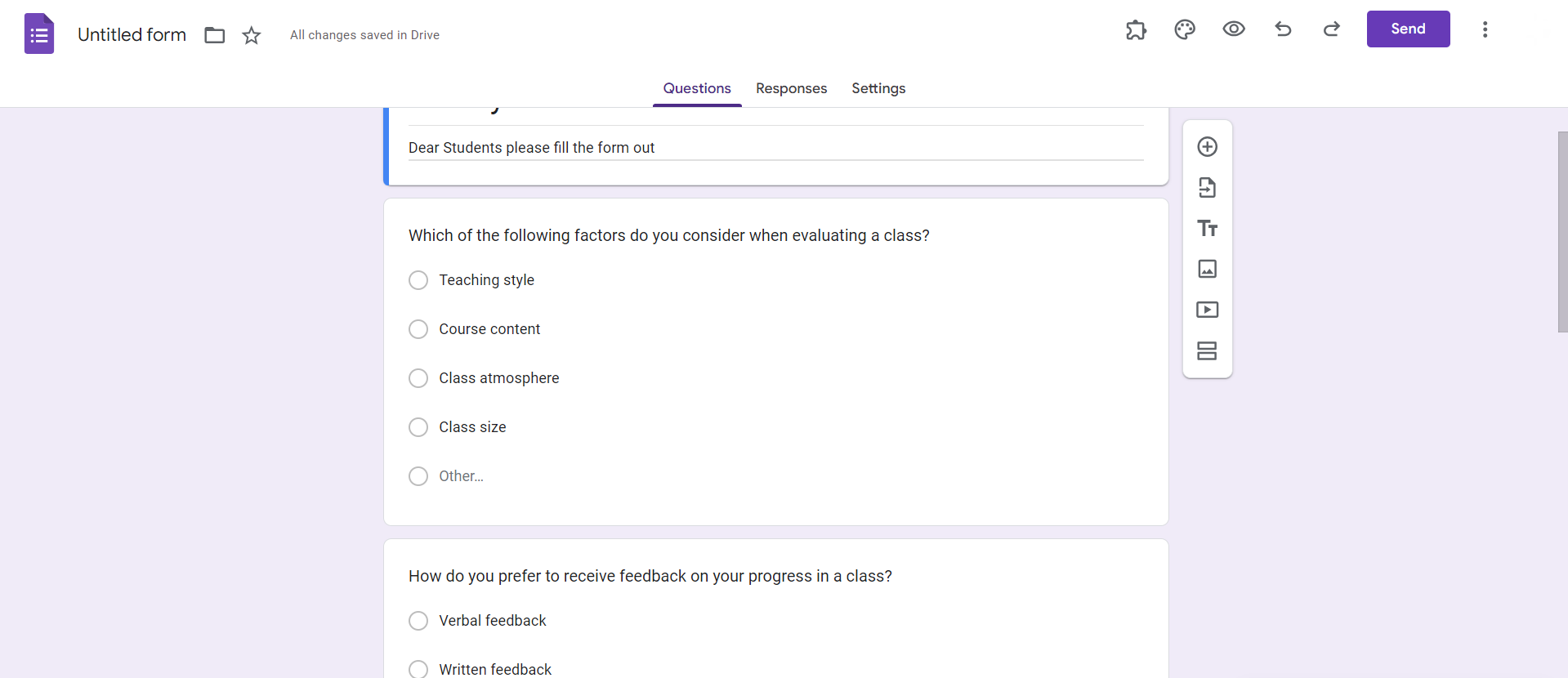The image size is (1568, 678).
Task: Pick the Class size radio option
Action: (418, 427)
